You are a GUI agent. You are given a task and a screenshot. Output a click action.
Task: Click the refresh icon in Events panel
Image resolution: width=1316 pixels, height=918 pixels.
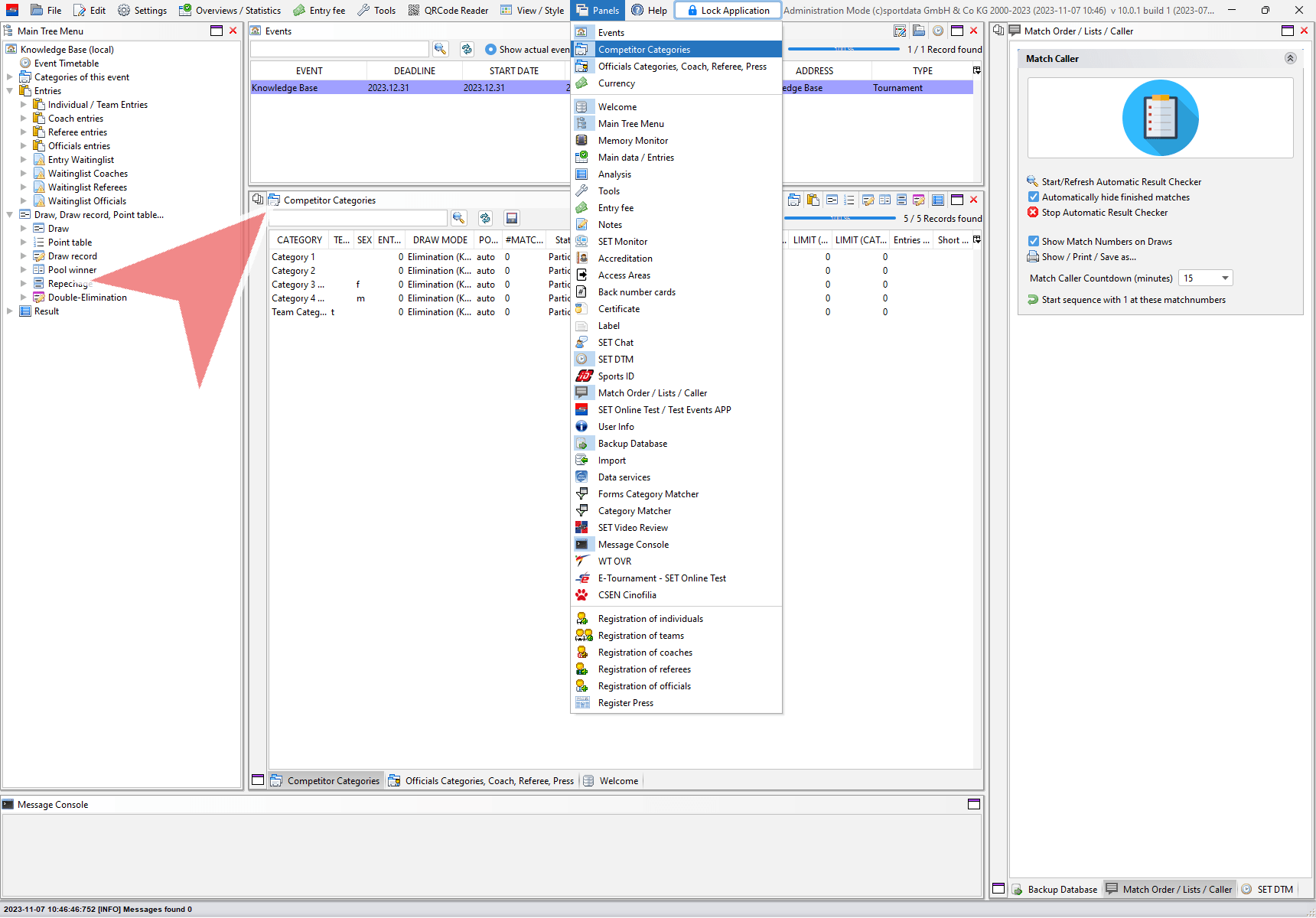(x=467, y=49)
